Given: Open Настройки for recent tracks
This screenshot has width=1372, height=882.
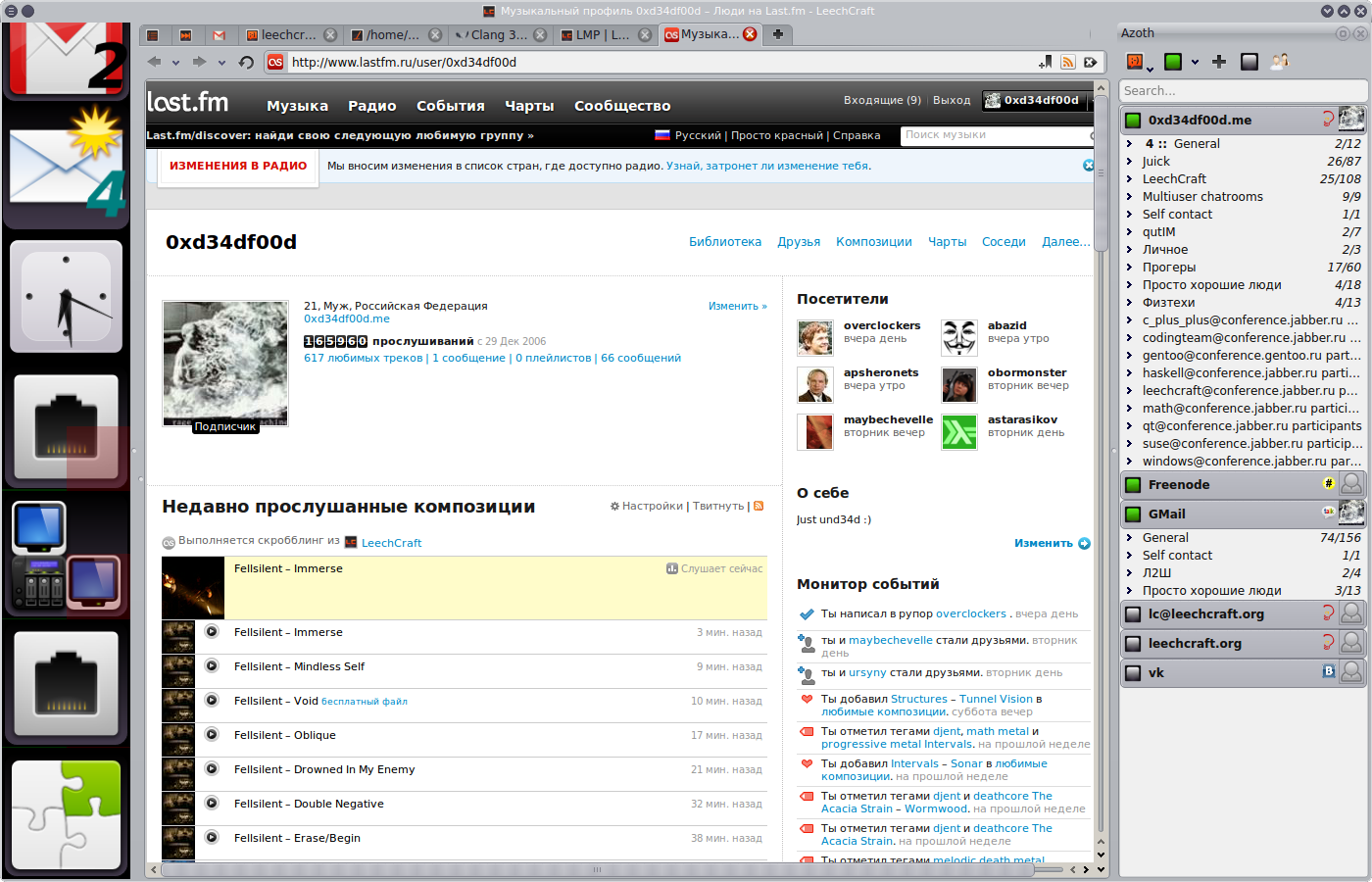Looking at the screenshot, I should click(647, 506).
